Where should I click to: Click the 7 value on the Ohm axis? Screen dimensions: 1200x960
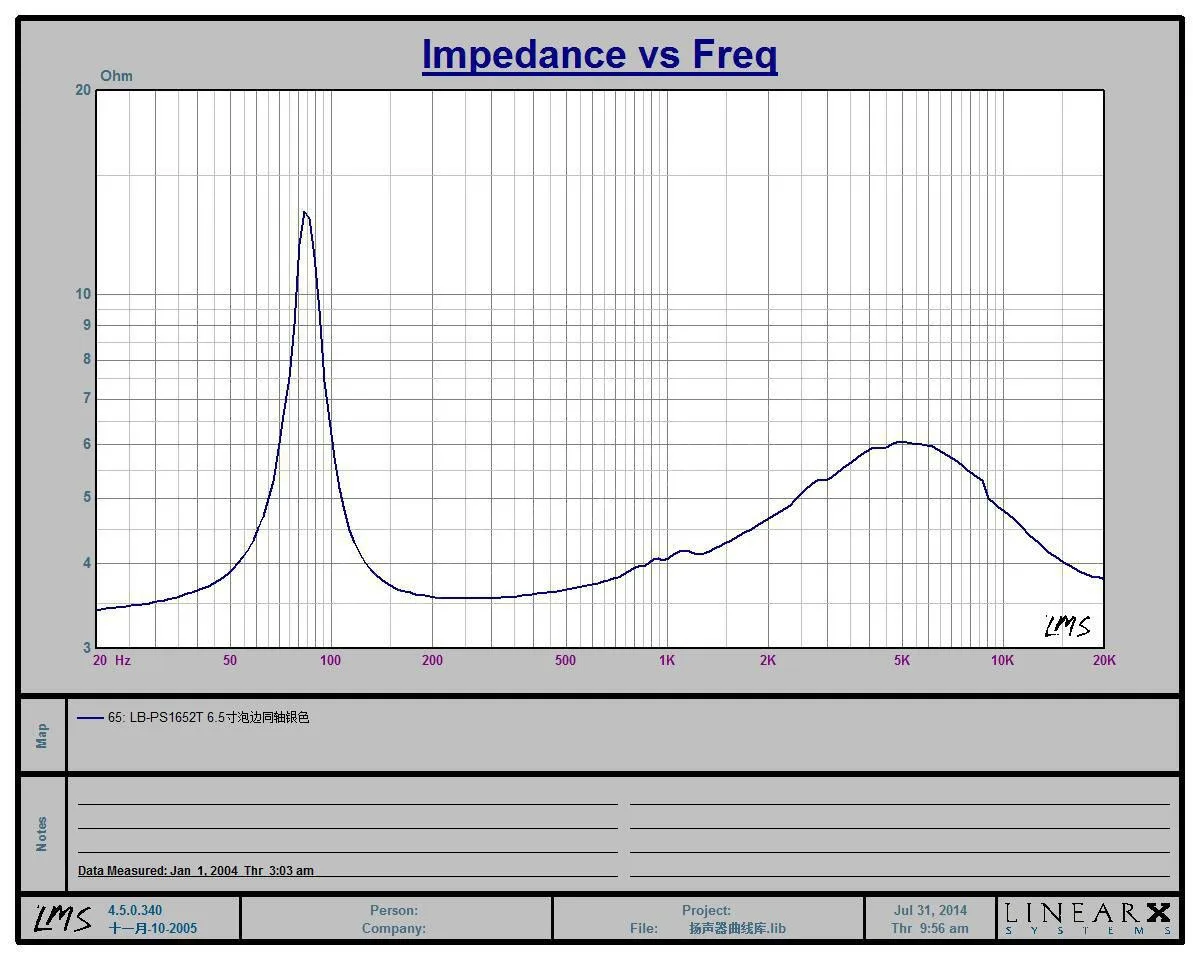87,398
